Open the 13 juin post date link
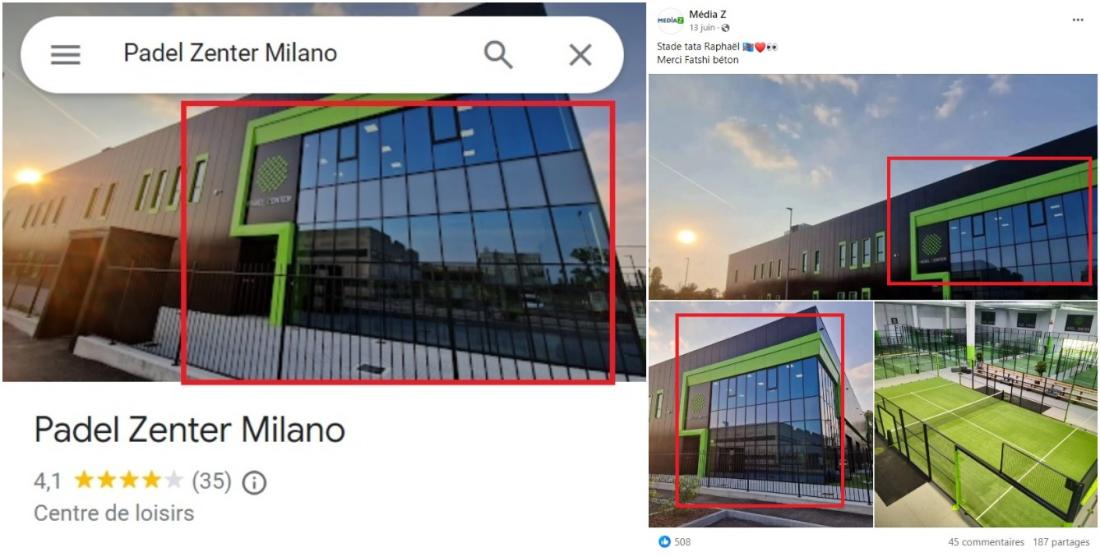The image size is (1100, 557). coord(703,28)
